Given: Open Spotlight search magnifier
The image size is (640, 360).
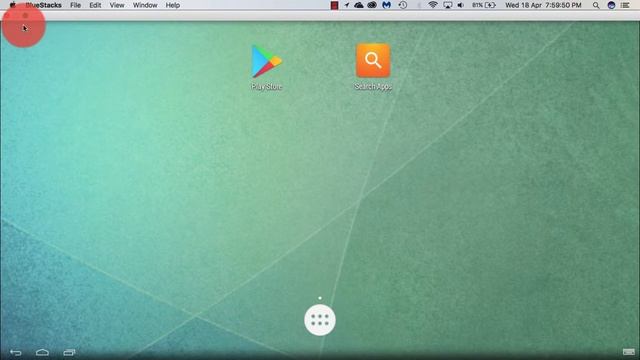Looking at the screenshot, I should click(596, 5).
